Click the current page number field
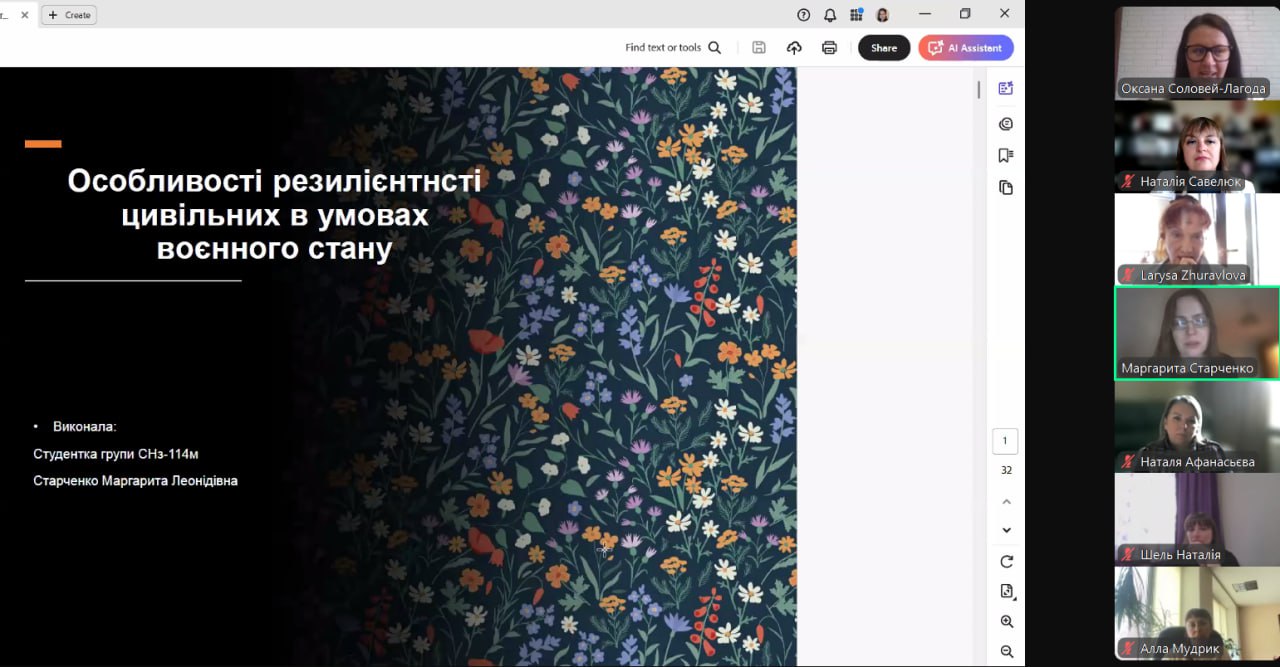Image resolution: width=1280 pixels, height=667 pixels. click(x=1005, y=441)
